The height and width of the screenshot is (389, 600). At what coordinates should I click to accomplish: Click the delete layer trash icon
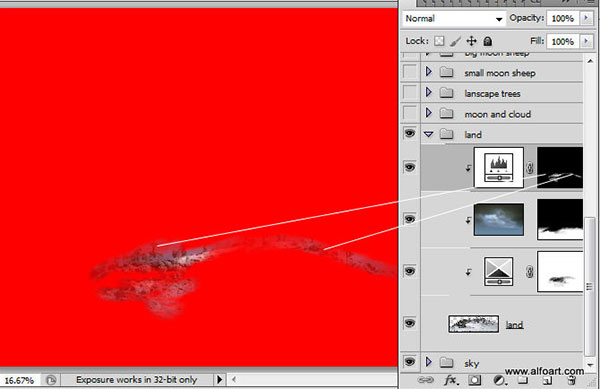point(572,380)
